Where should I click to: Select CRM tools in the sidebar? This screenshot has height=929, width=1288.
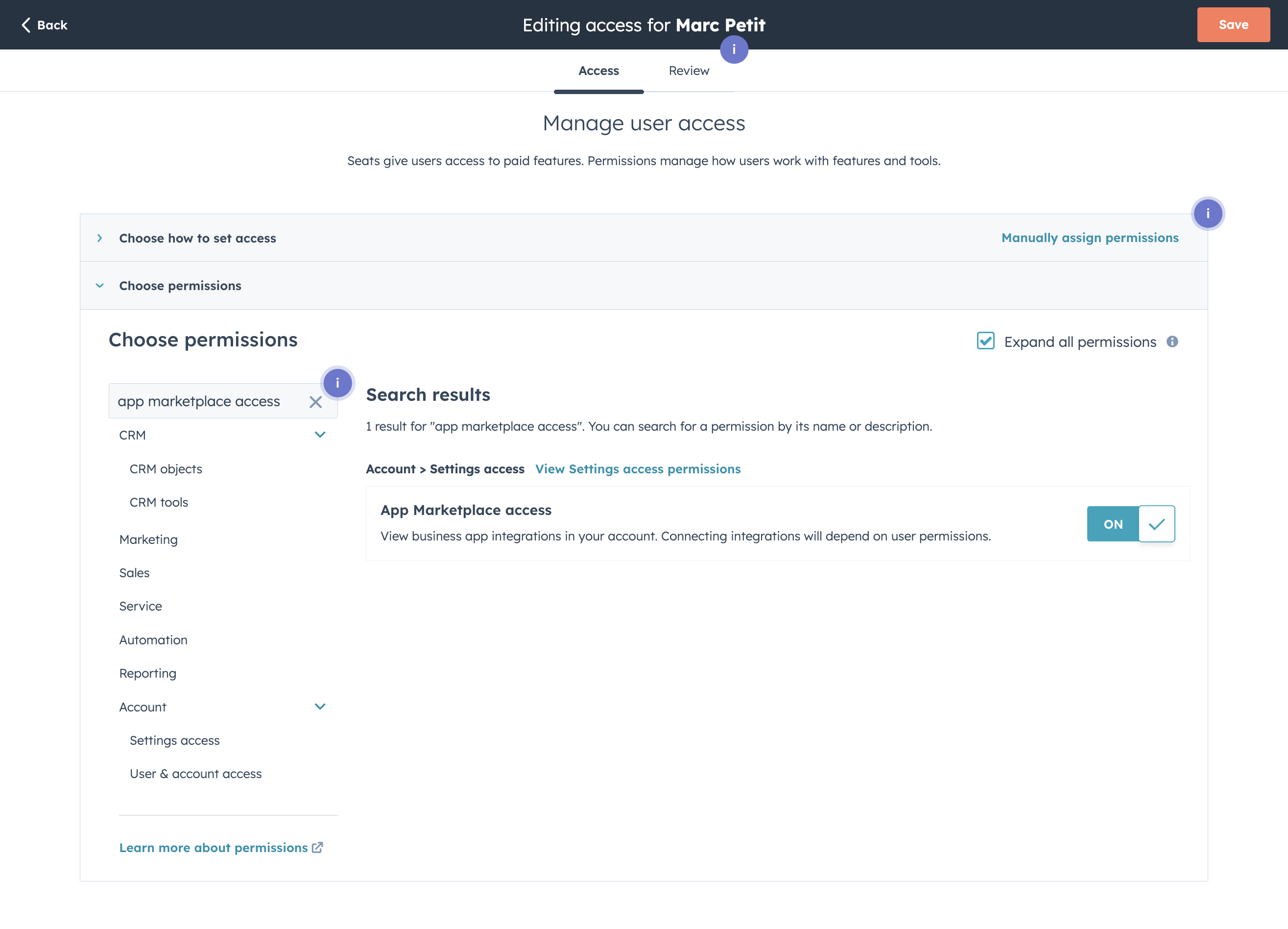point(159,502)
